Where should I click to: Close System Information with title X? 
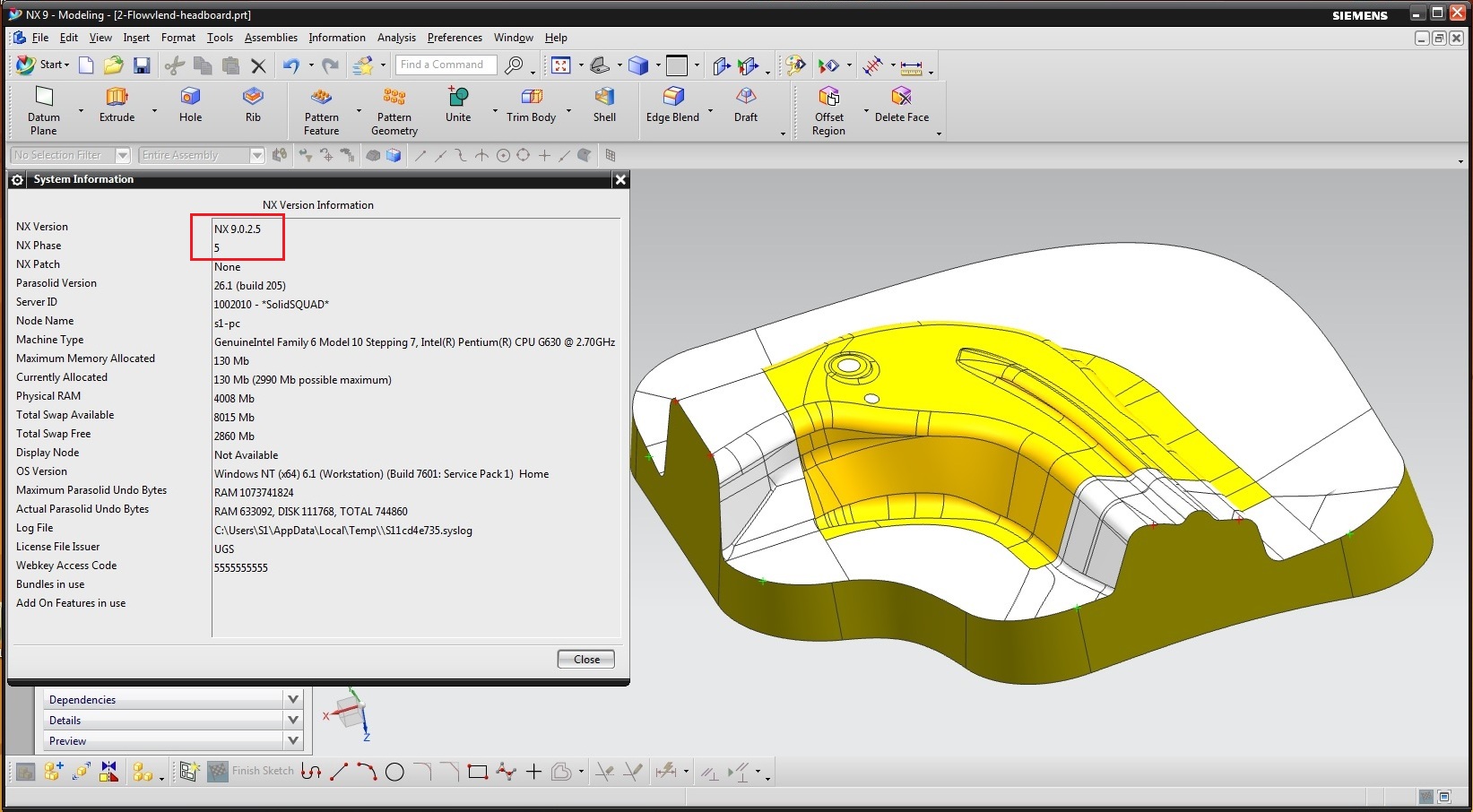coord(620,179)
